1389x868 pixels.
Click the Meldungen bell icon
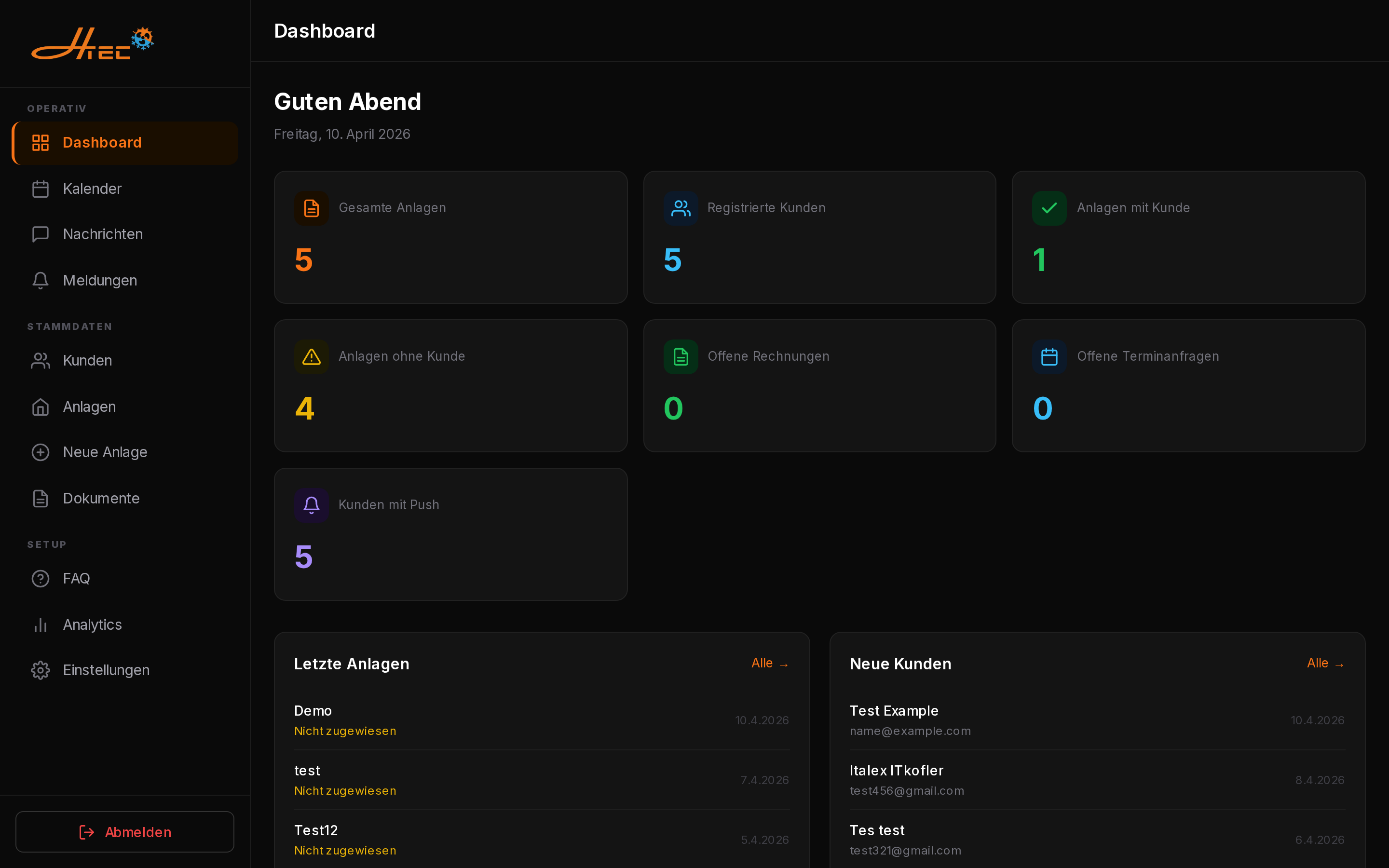(40, 280)
